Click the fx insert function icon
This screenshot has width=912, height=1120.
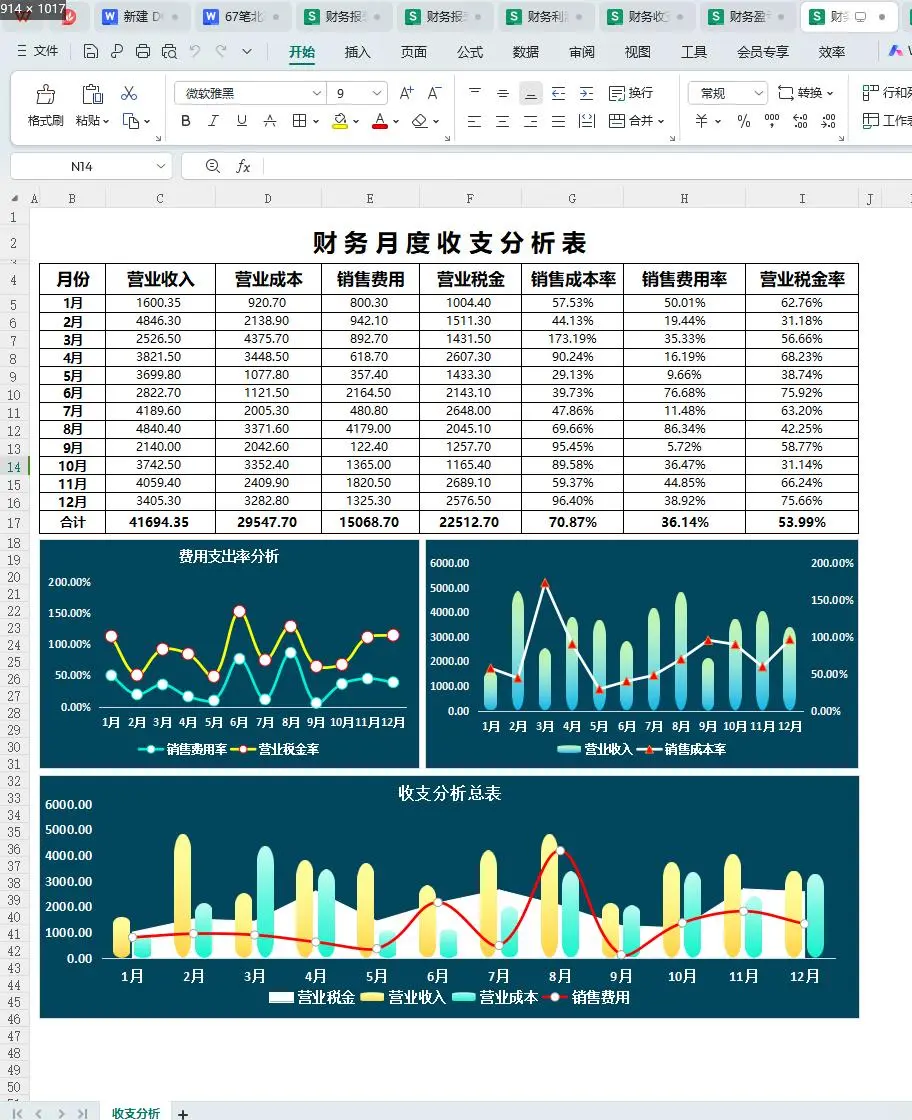coord(243,166)
